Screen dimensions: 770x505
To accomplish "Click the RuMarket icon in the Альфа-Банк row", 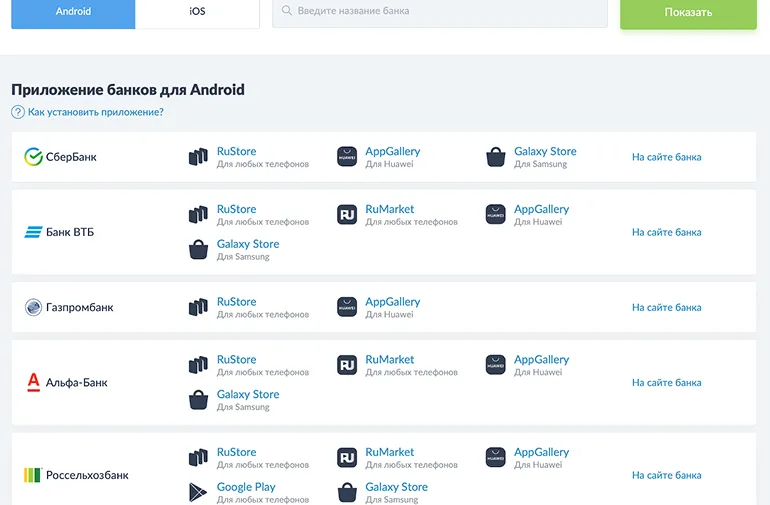I will (347, 365).
